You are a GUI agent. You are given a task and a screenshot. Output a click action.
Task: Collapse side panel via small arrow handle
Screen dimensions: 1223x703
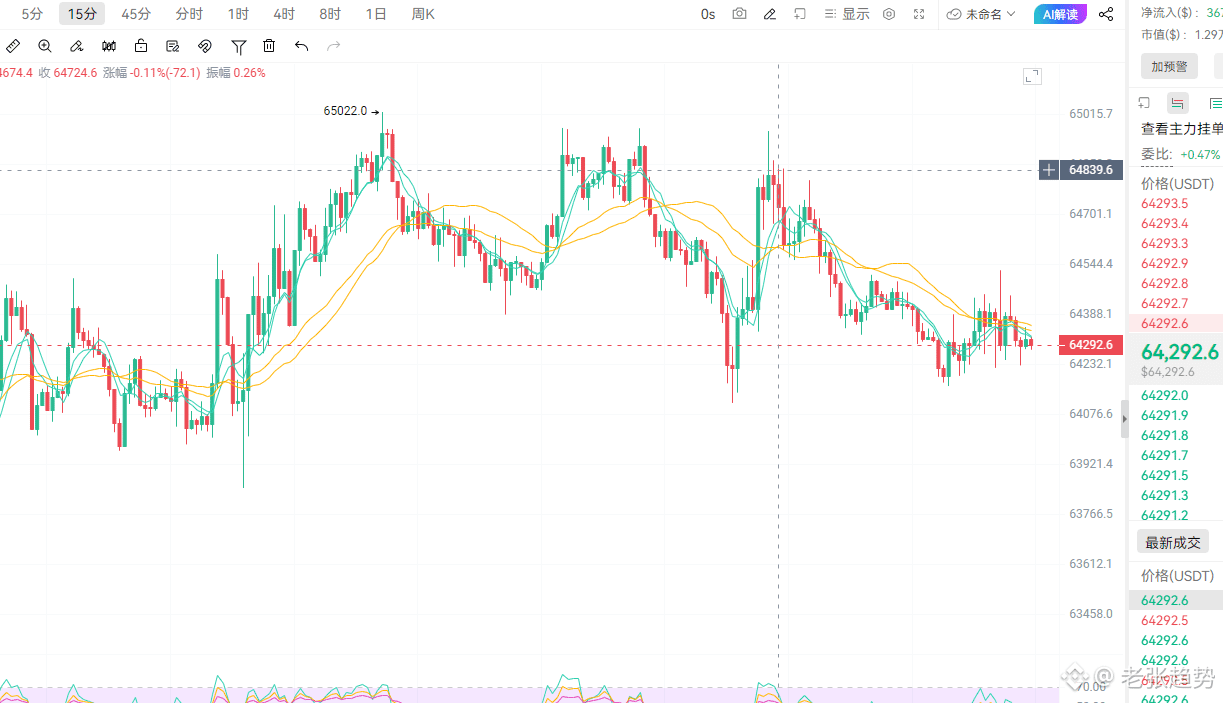(x=1124, y=420)
